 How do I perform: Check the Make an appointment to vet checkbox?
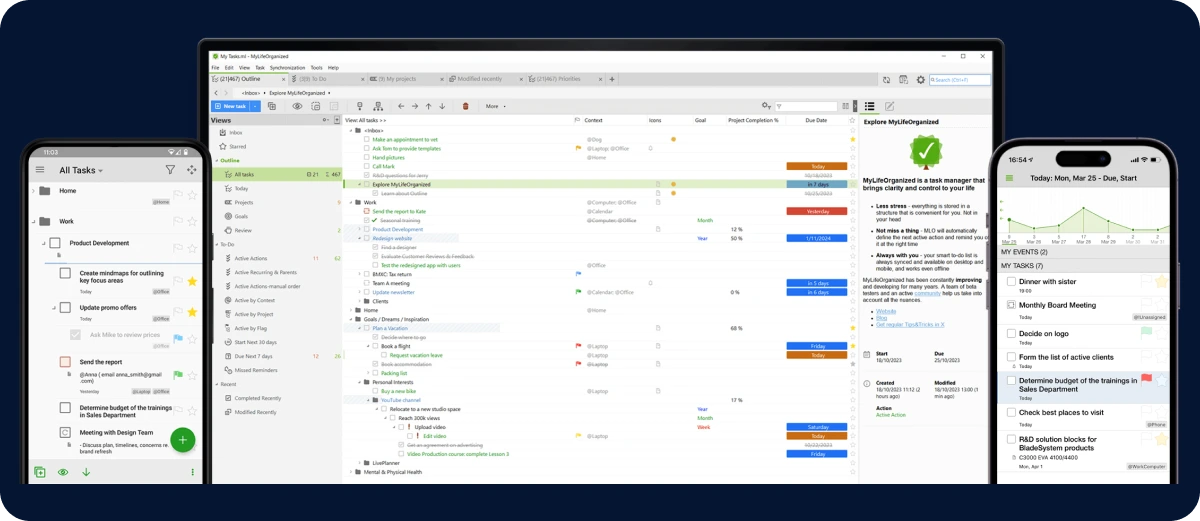367,139
